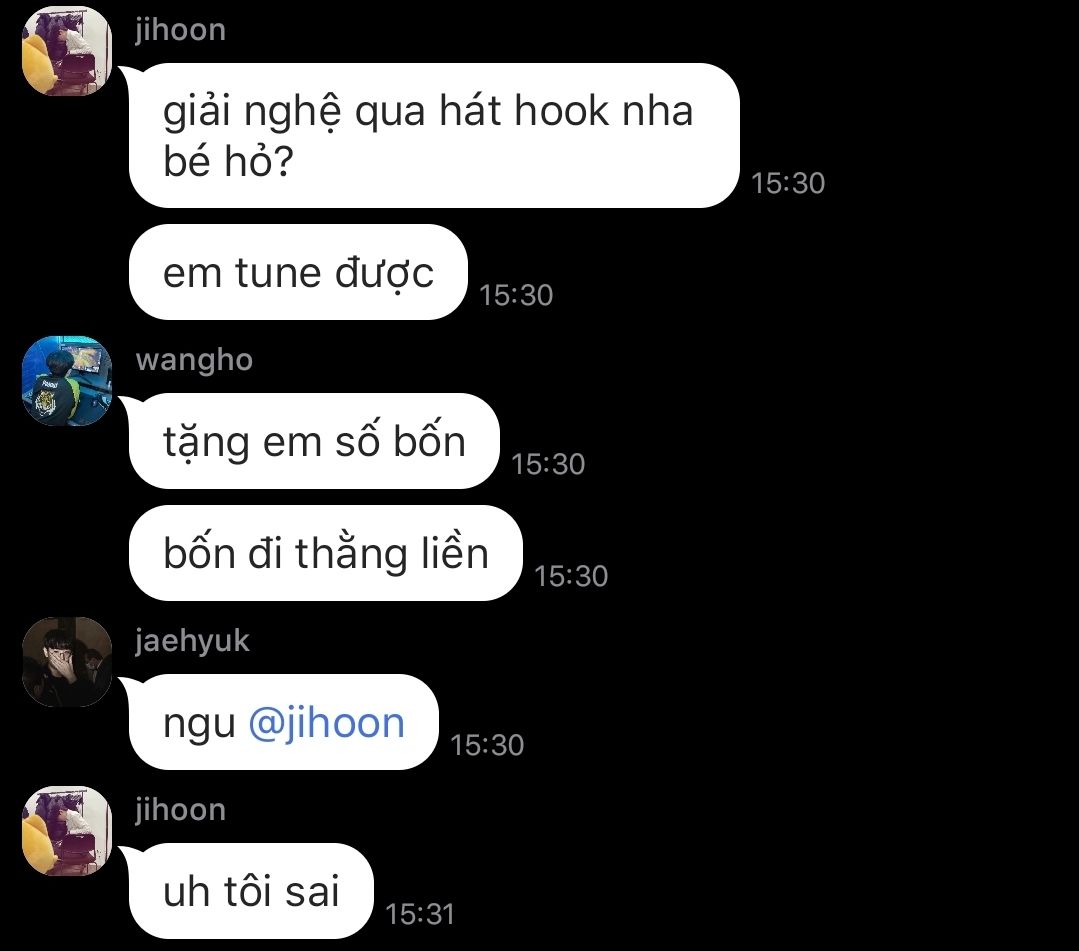Select the 'bốn đi thằng liền' message
This screenshot has height=951, width=1079.
coord(325,553)
